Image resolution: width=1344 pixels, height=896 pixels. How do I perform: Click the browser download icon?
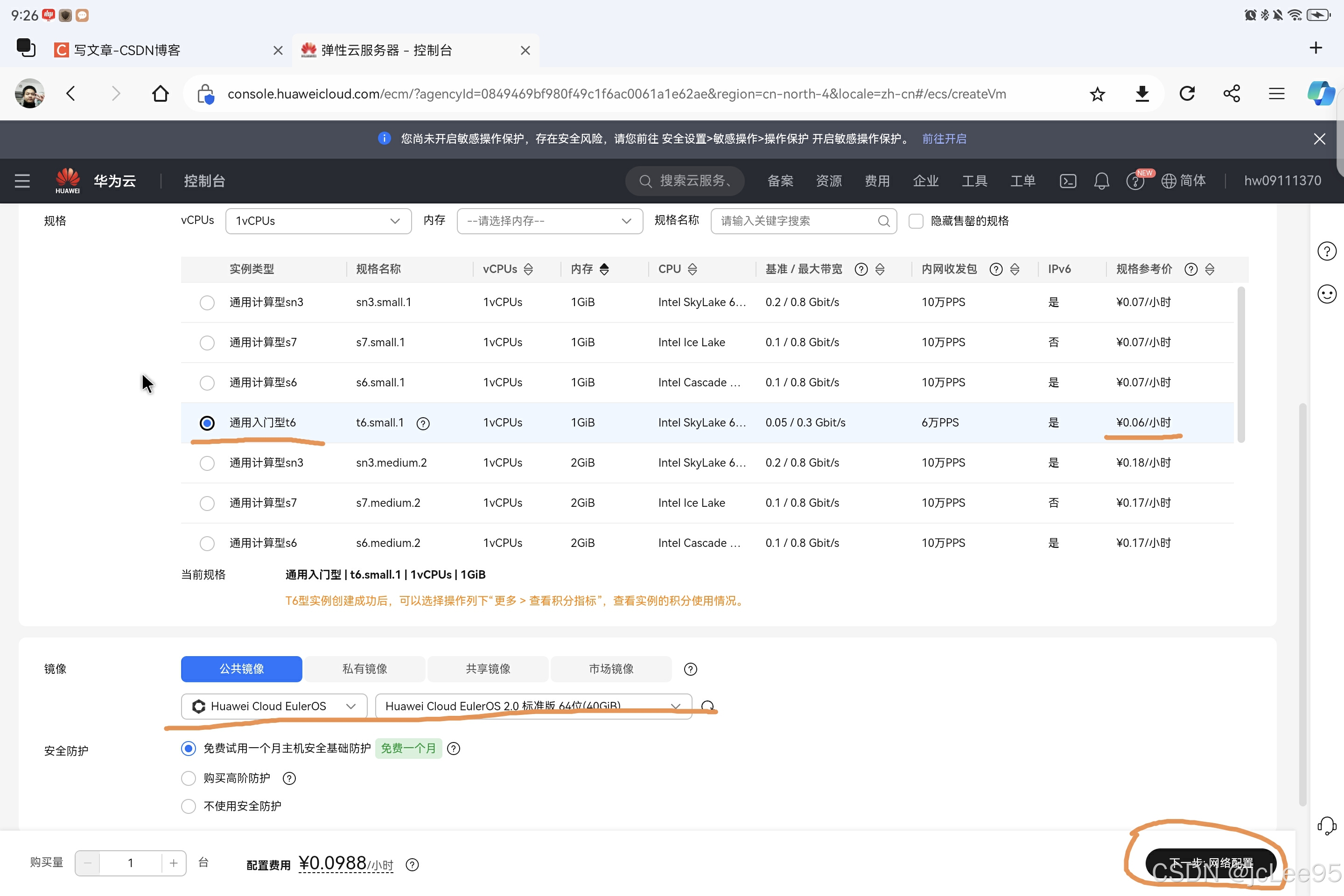click(x=1142, y=94)
